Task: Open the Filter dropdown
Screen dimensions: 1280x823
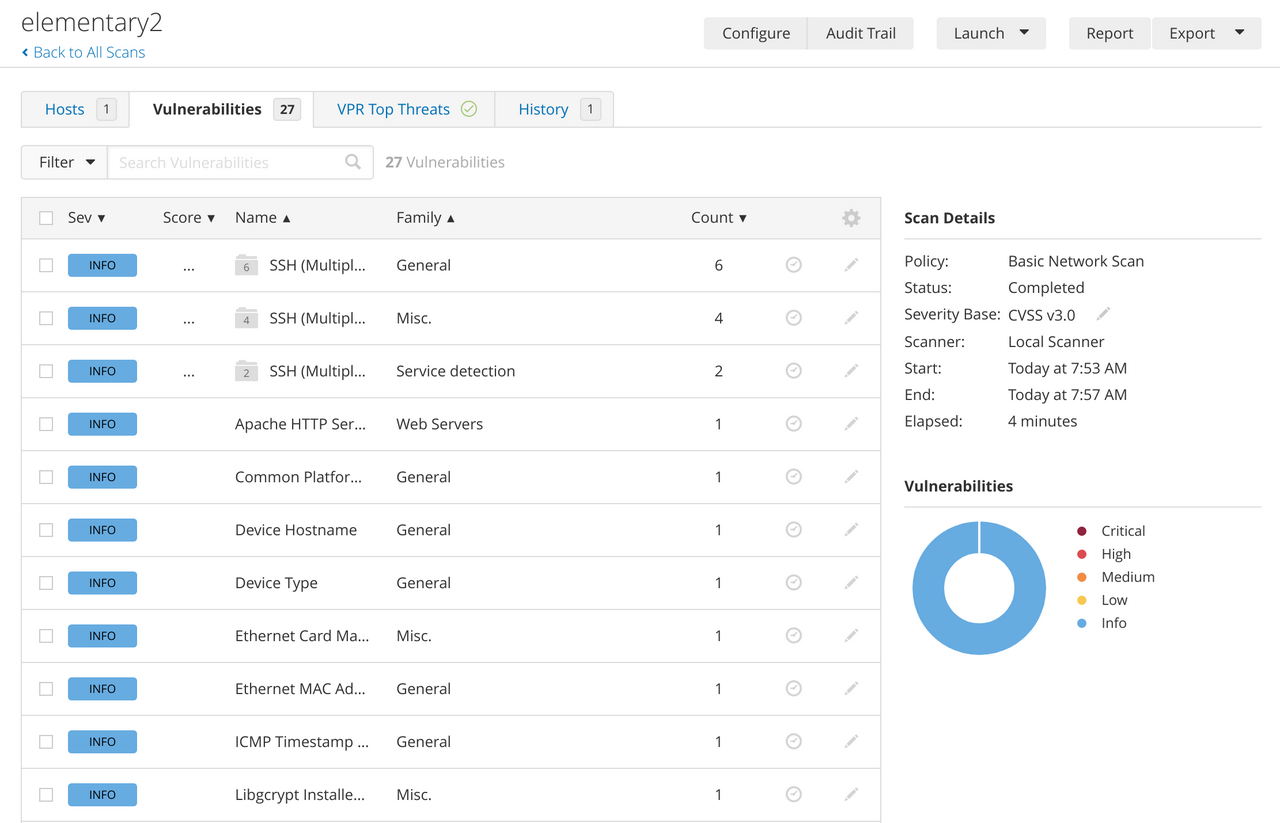Action: click(x=66, y=162)
